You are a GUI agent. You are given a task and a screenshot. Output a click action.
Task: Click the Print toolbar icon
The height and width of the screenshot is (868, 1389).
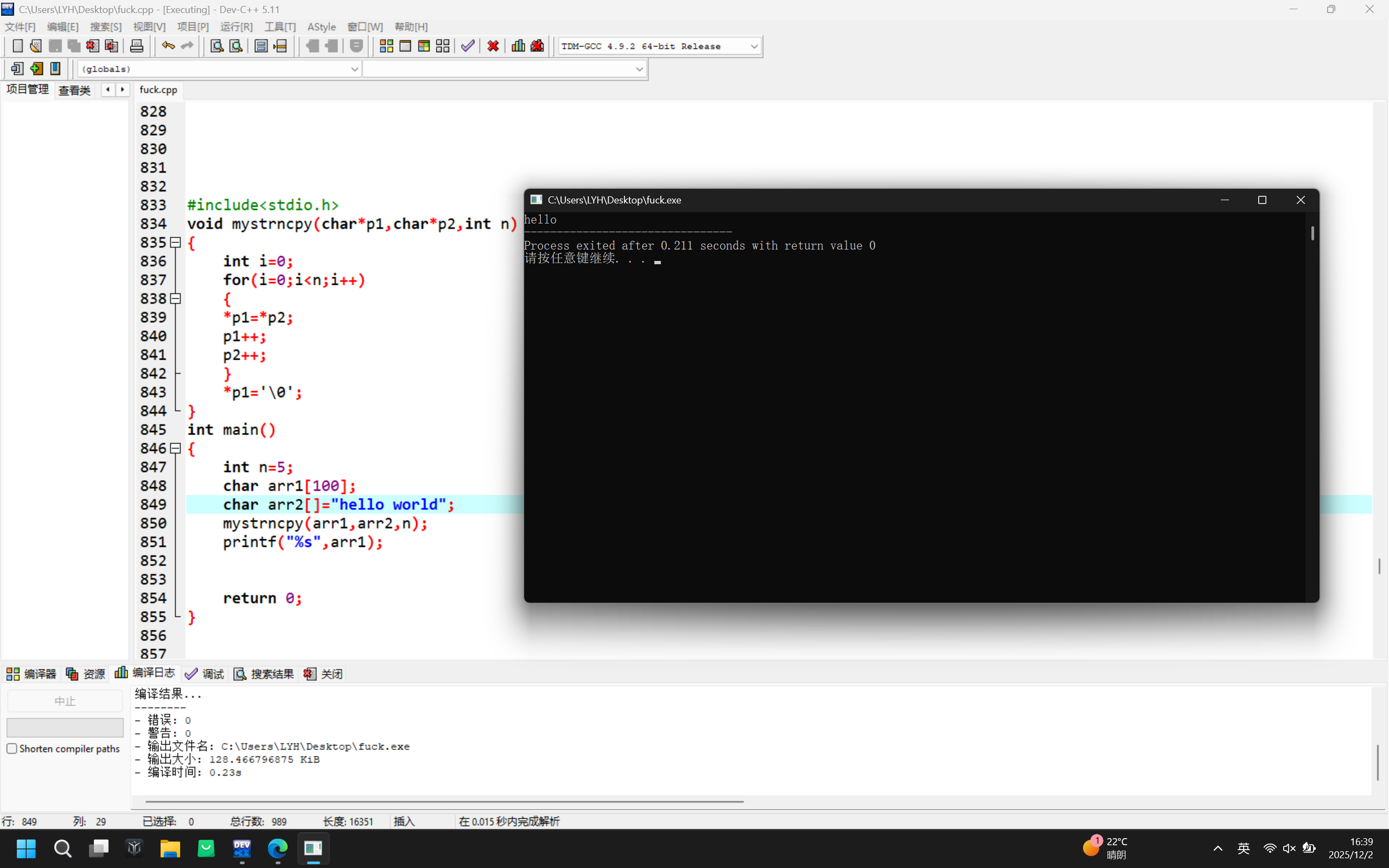pyautogui.click(x=137, y=46)
